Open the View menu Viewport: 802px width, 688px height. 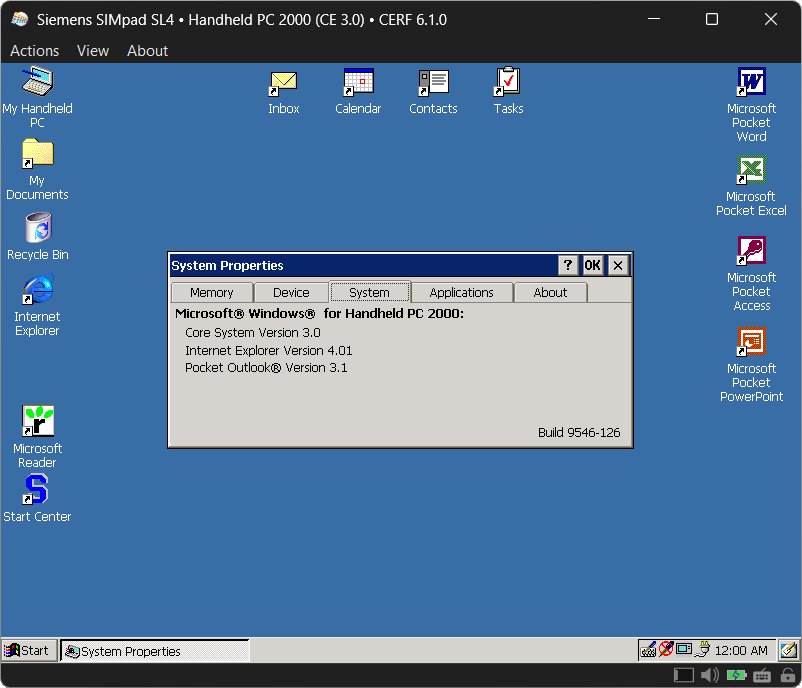tap(93, 51)
